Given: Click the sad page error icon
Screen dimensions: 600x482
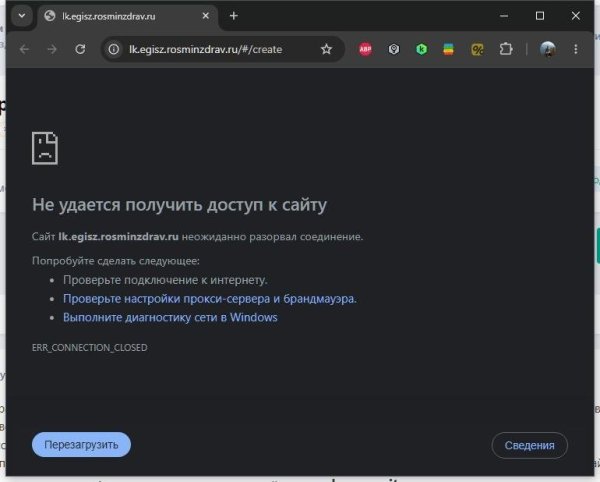Looking at the screenshot, I should 45,148.
